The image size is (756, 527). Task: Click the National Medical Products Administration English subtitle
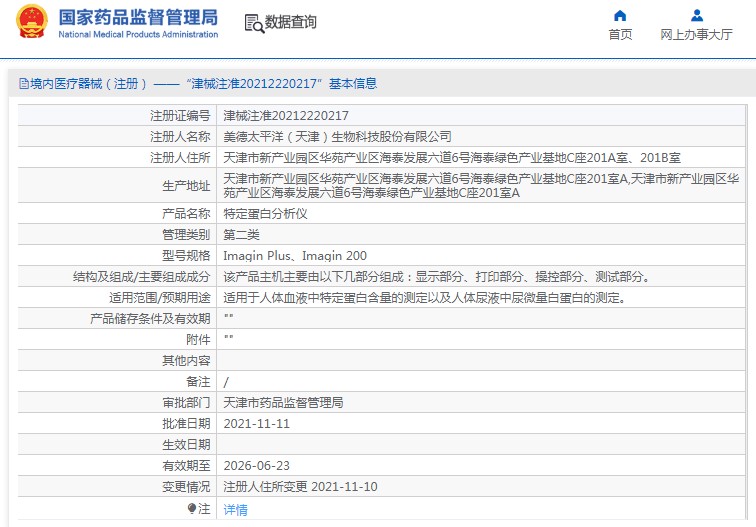(138, 34)
